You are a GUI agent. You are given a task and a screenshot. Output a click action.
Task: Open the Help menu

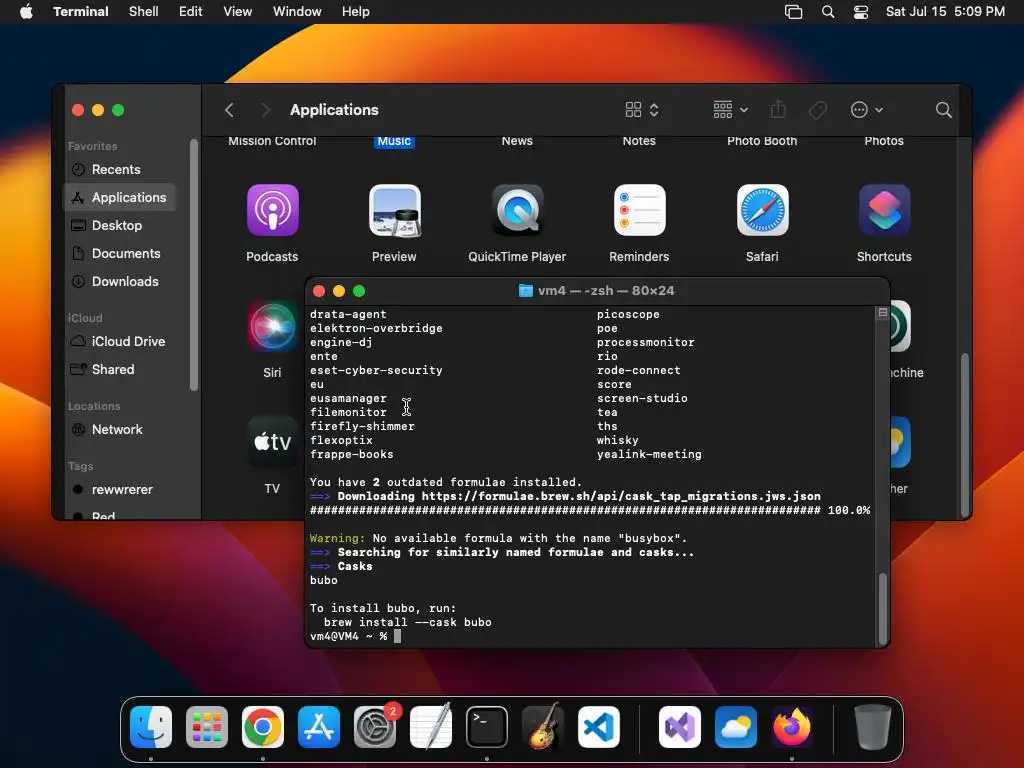coord(356,12)
